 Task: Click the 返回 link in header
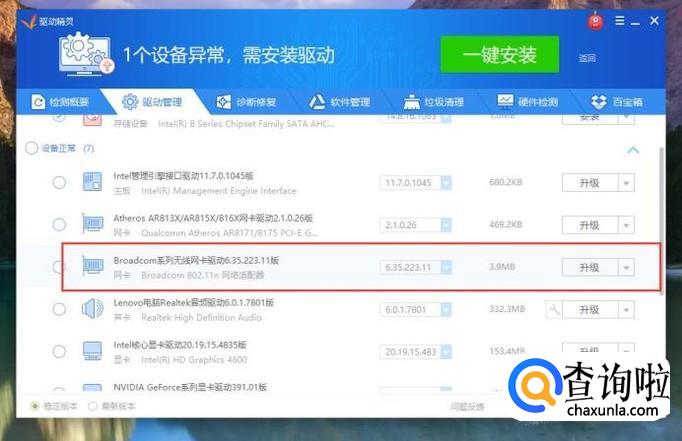[587, 58]
